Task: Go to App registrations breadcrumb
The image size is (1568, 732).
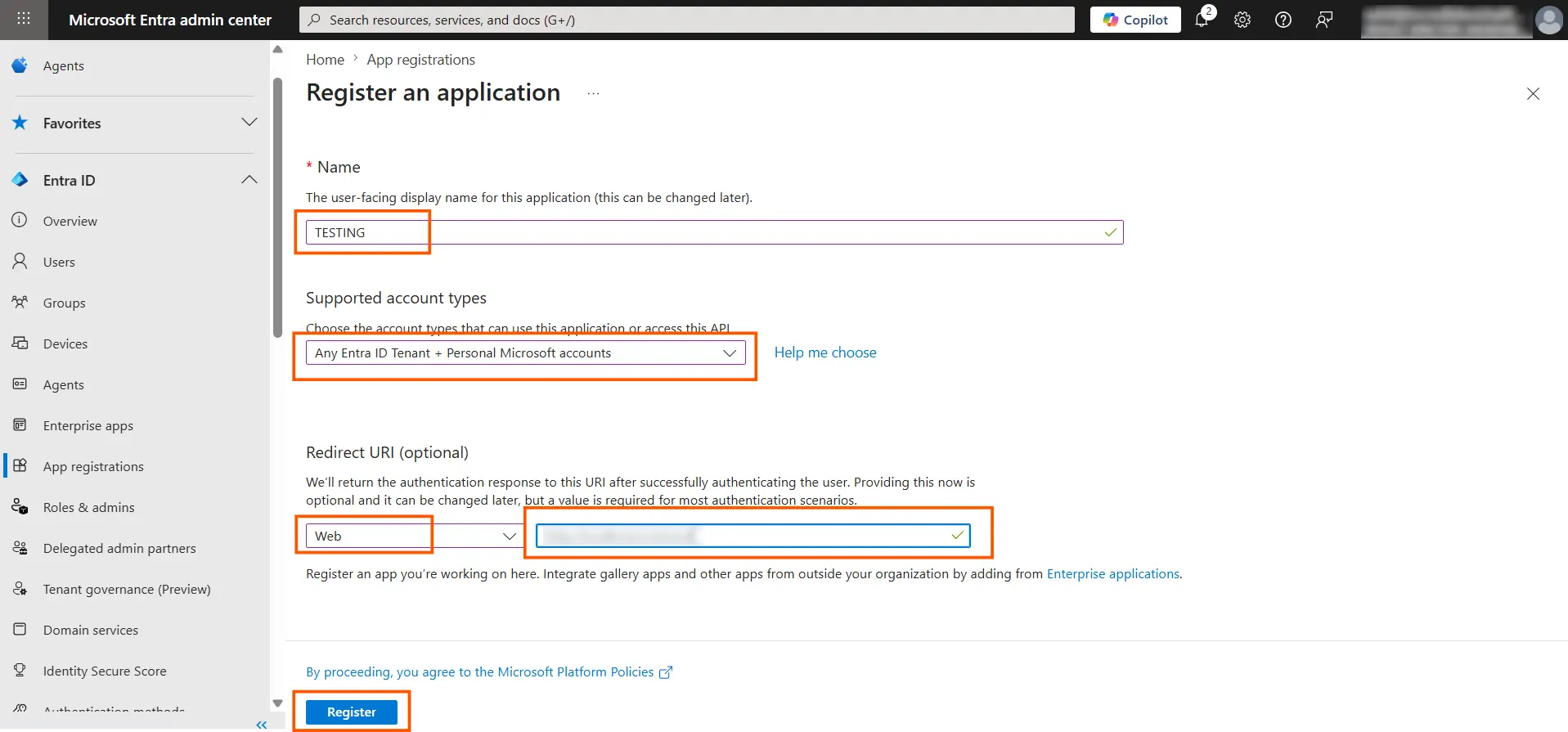Action: [420, 60]
